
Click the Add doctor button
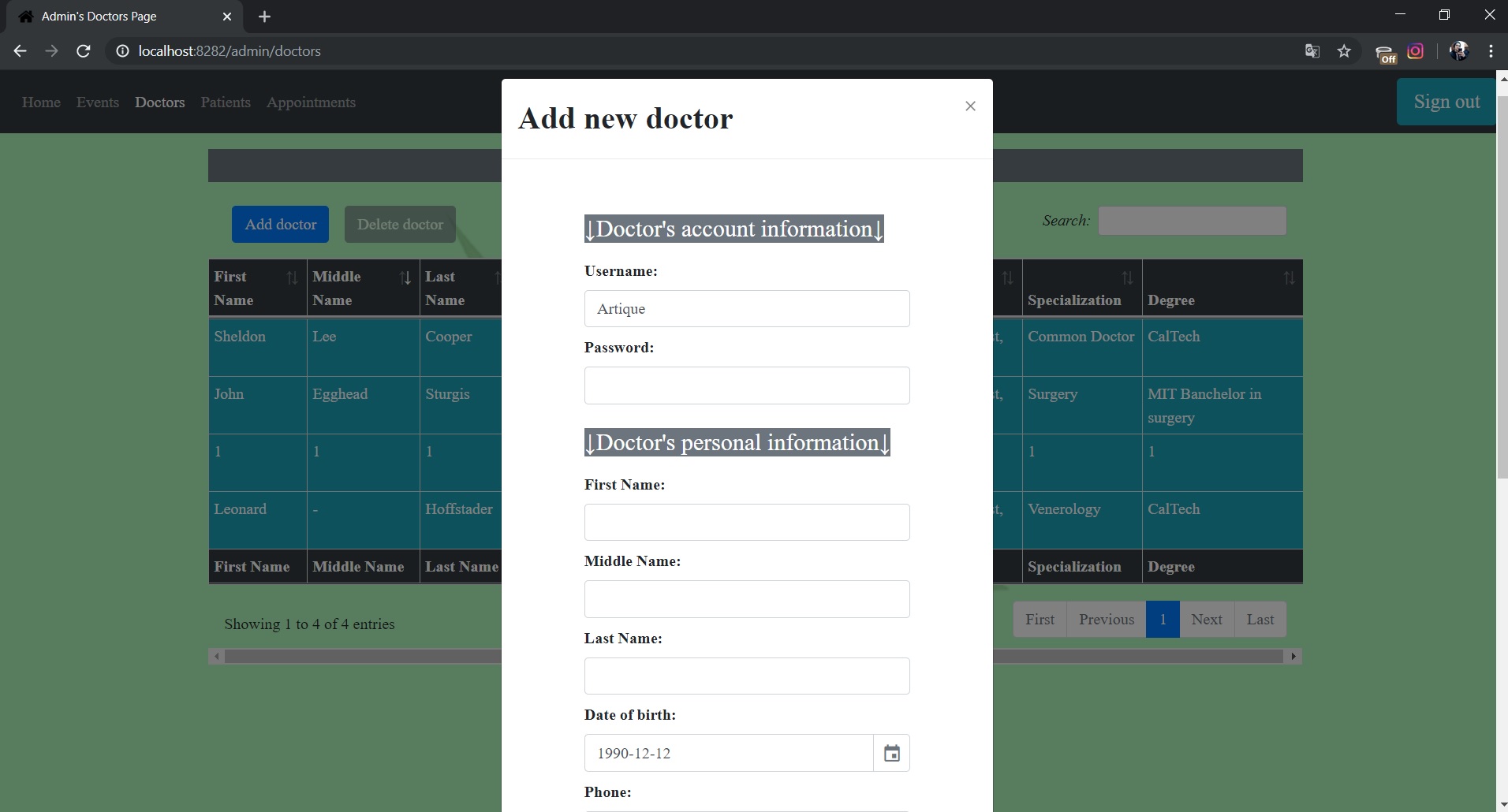pos(280,225)
